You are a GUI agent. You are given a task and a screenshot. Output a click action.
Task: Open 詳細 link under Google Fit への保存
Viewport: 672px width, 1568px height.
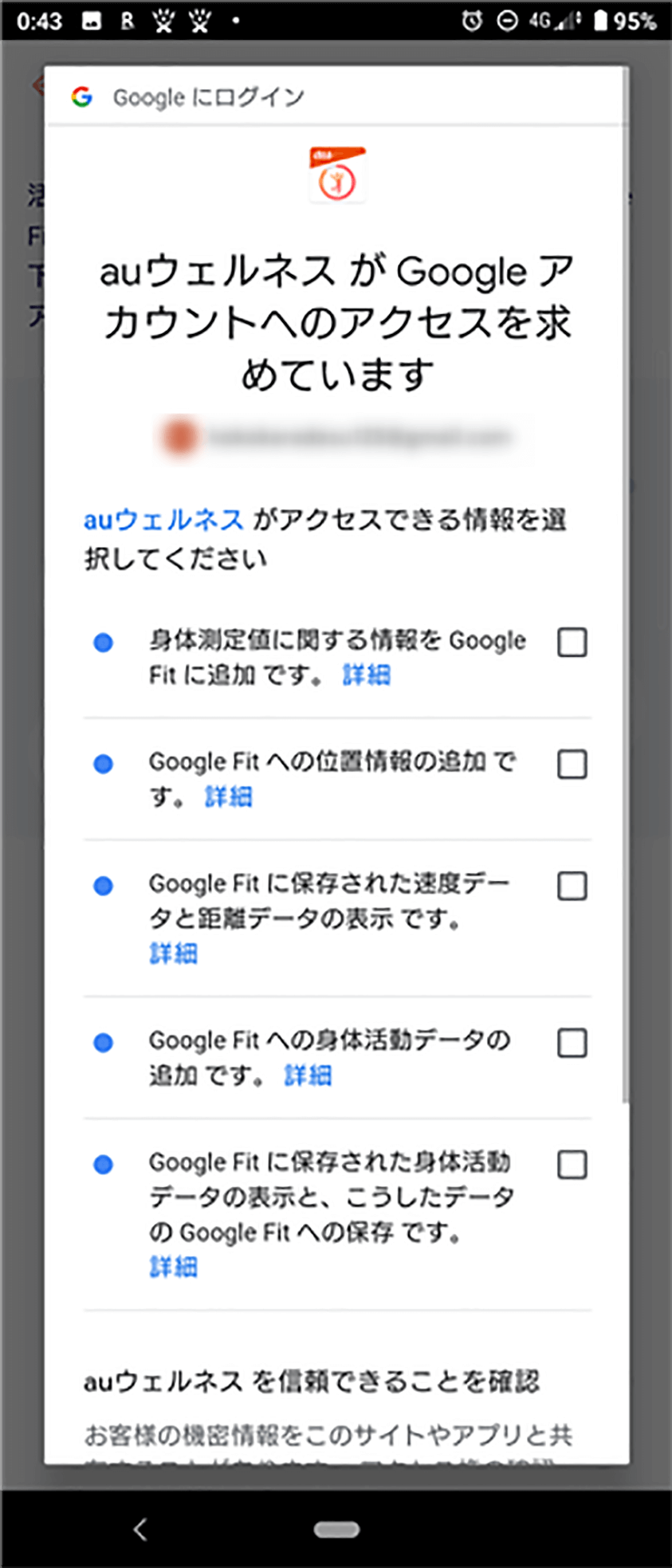tap(173, 1267)
